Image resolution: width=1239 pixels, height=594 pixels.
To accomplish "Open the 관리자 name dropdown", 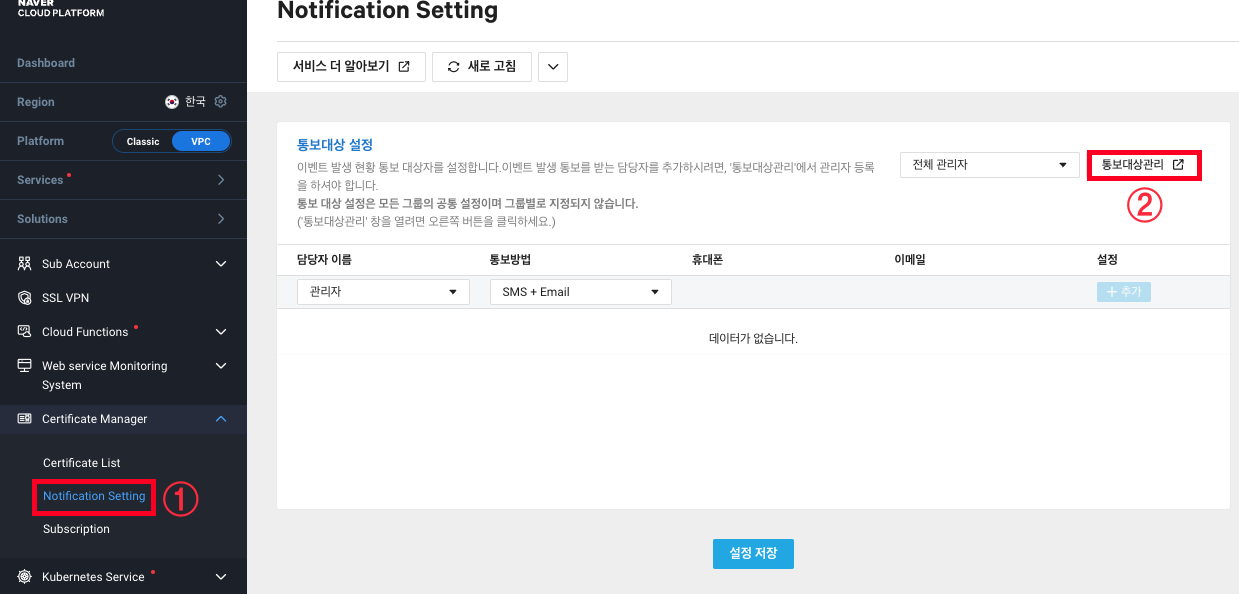I will 383,292.
